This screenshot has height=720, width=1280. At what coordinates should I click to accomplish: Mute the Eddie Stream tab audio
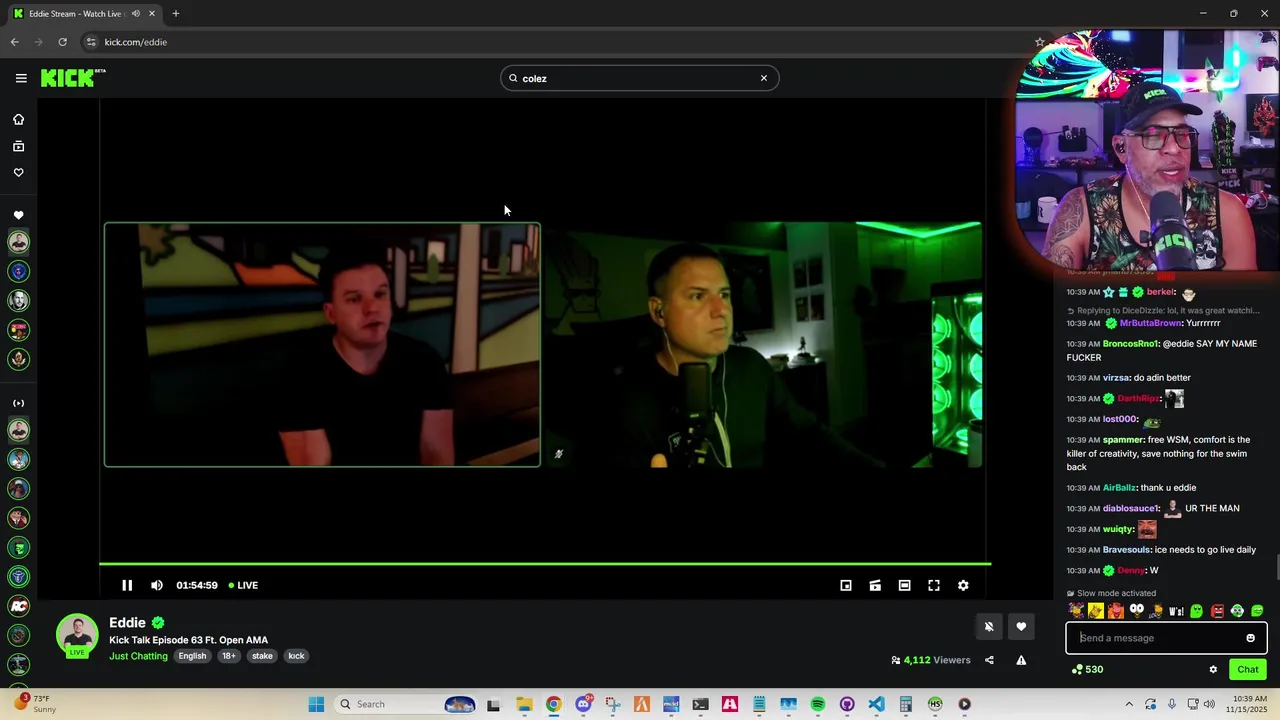coord(136,14)
